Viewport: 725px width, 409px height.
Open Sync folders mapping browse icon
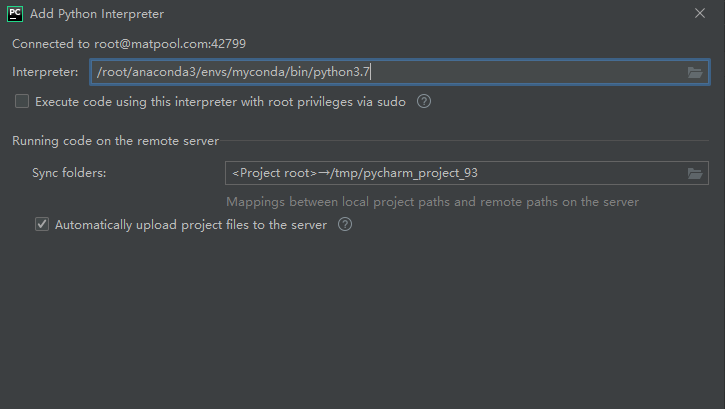pos(694,173)
